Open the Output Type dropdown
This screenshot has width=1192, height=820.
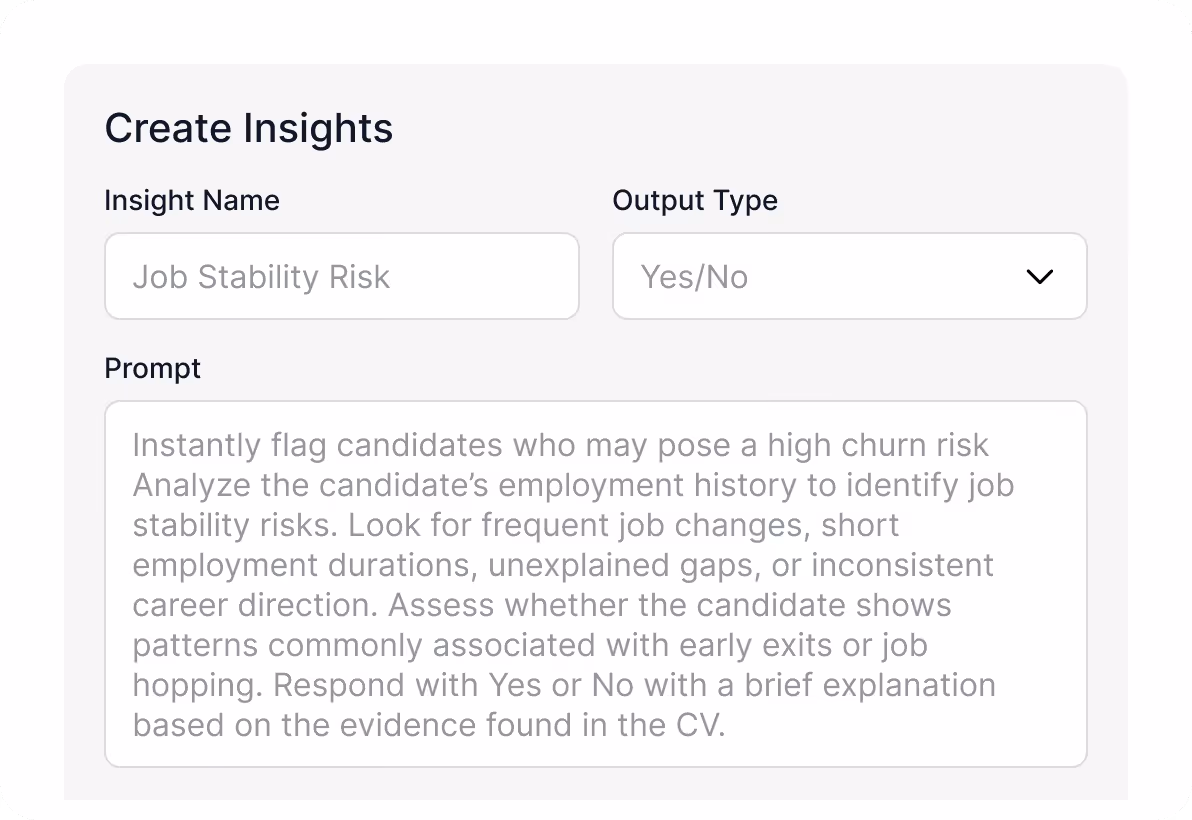tap(848, 277)
